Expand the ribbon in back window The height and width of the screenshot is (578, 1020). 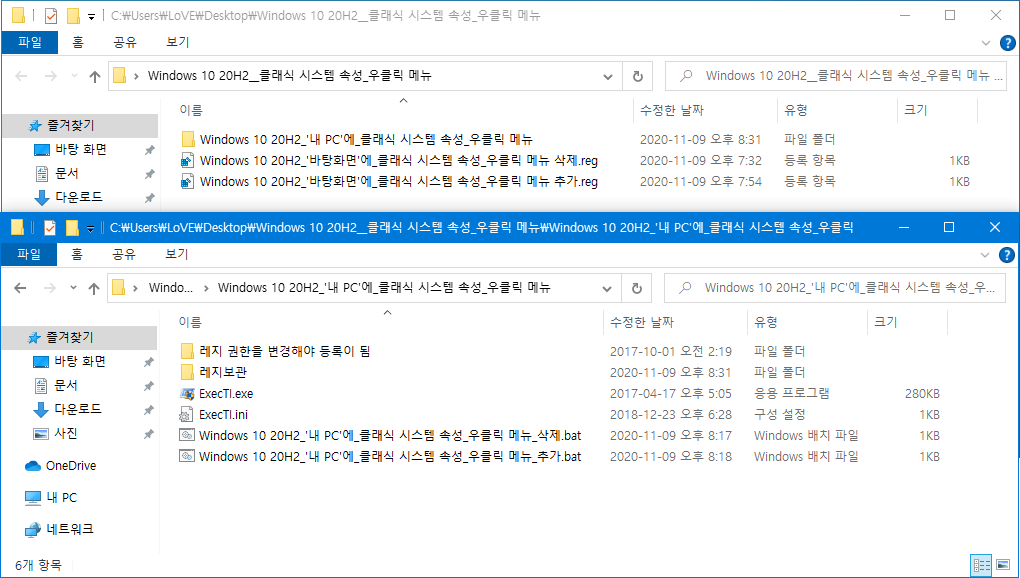[985, 43]
